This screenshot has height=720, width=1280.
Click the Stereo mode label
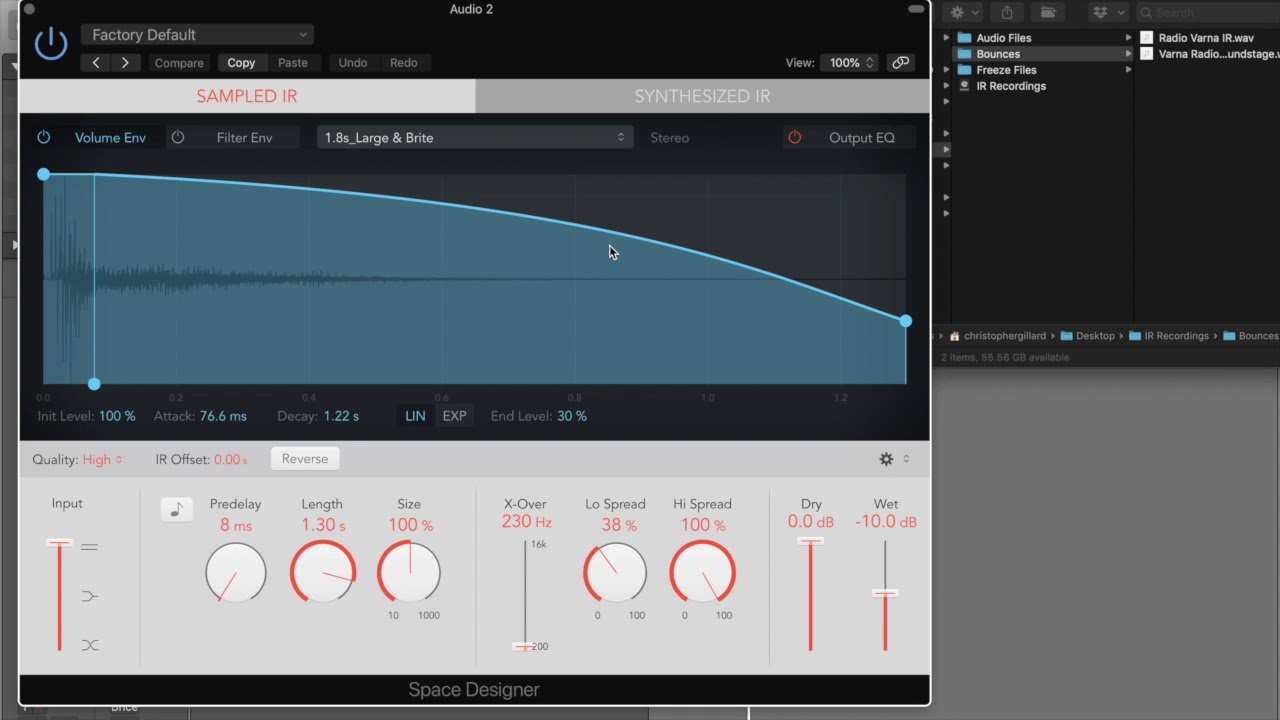(670, 138)
